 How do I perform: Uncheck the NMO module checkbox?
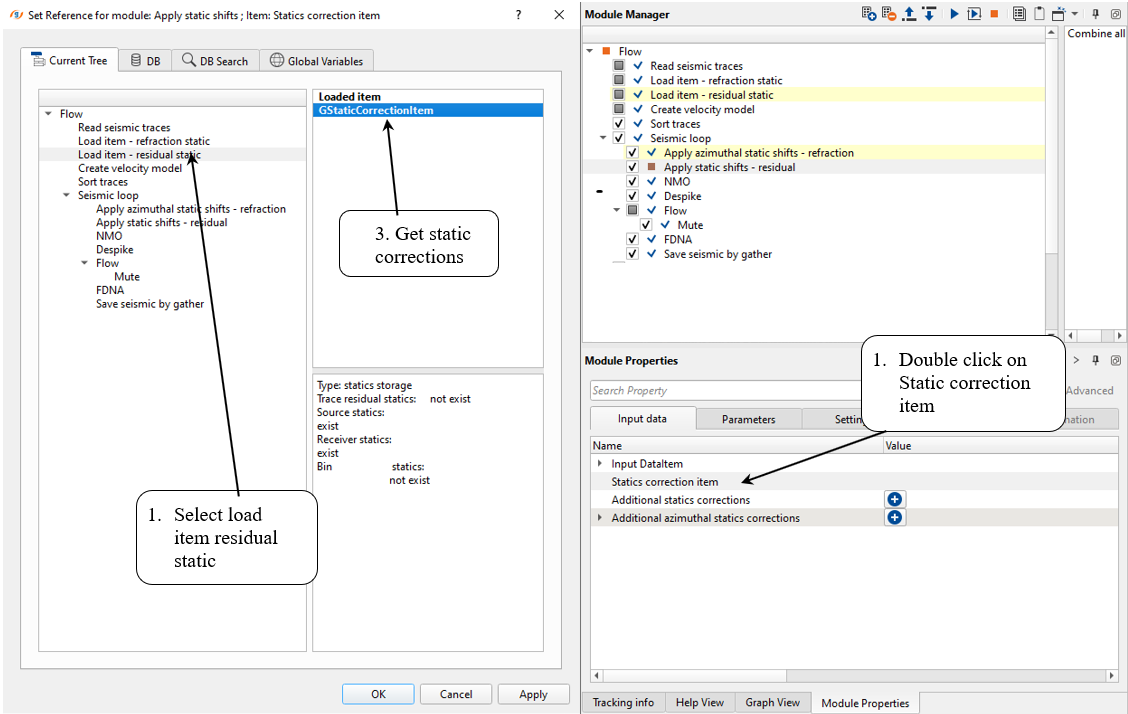pos(633,182)
